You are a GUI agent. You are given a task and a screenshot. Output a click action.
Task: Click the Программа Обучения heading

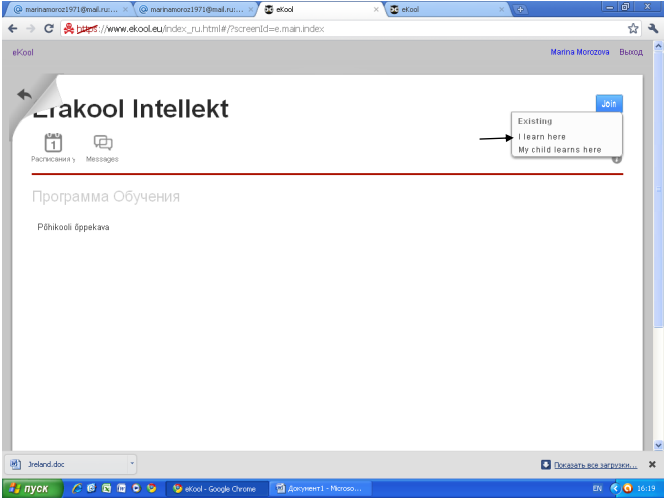pos(106,196)
